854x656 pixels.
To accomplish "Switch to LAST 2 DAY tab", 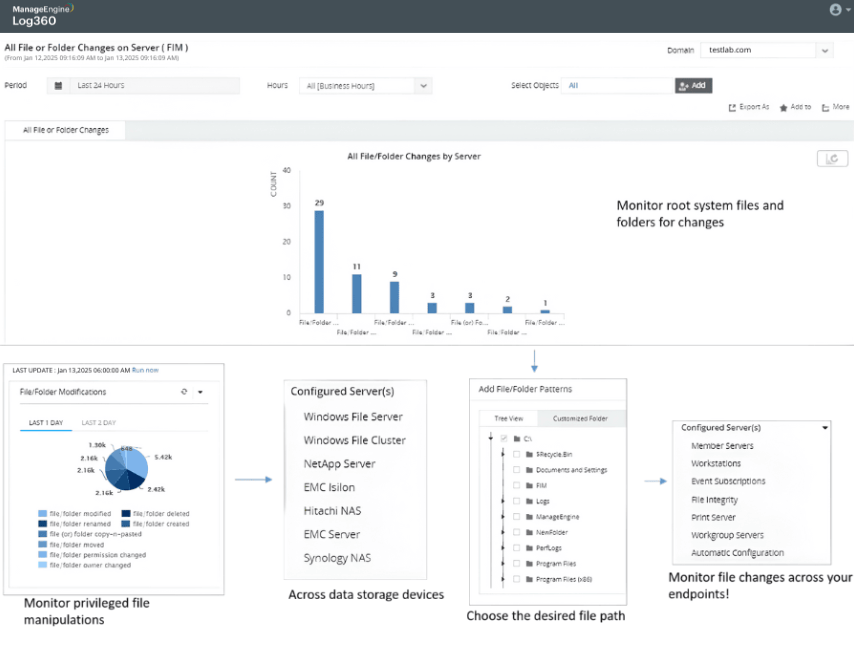I will pos(99,423).
